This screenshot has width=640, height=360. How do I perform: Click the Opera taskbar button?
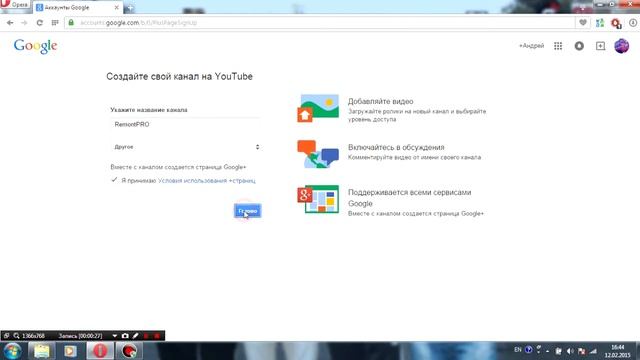click(100, 351)
